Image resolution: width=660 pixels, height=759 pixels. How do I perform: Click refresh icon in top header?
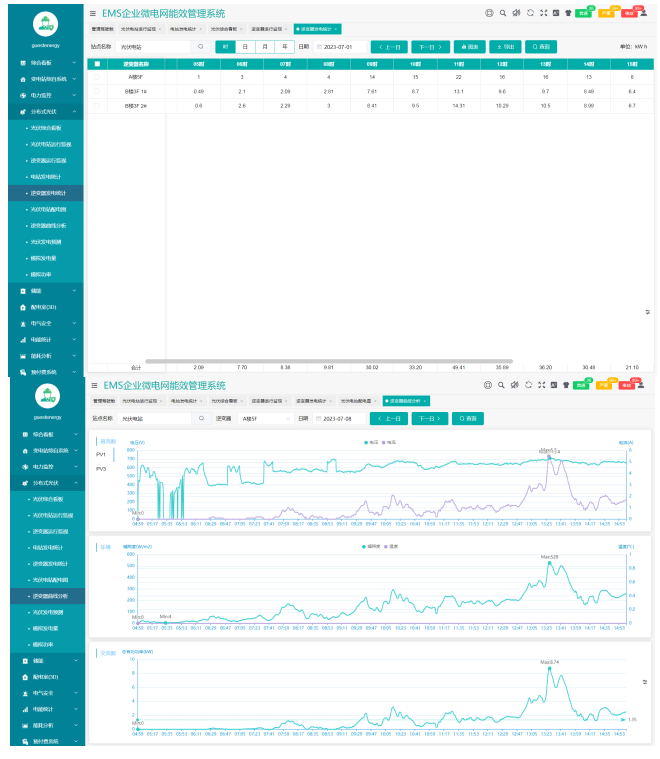coord(529,14)
